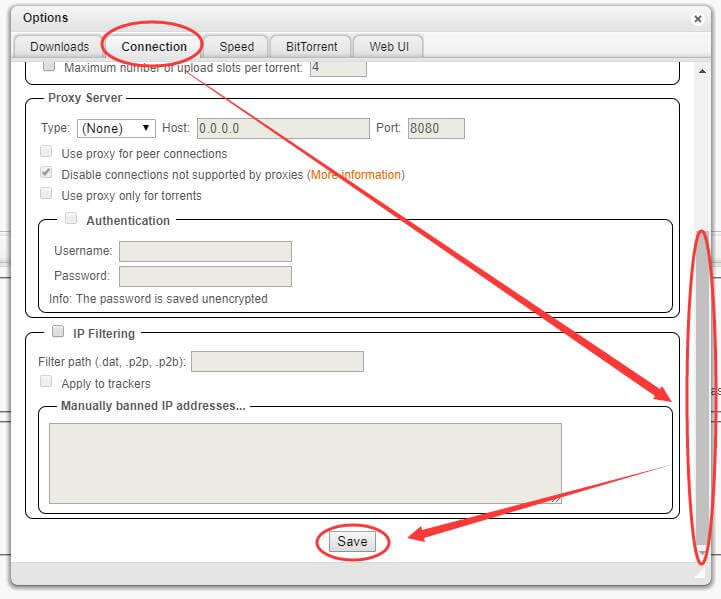The width and height of the screenshot is (721, 599).
Task: Expand the proxy Type dropdown
Action: [117, 128]
